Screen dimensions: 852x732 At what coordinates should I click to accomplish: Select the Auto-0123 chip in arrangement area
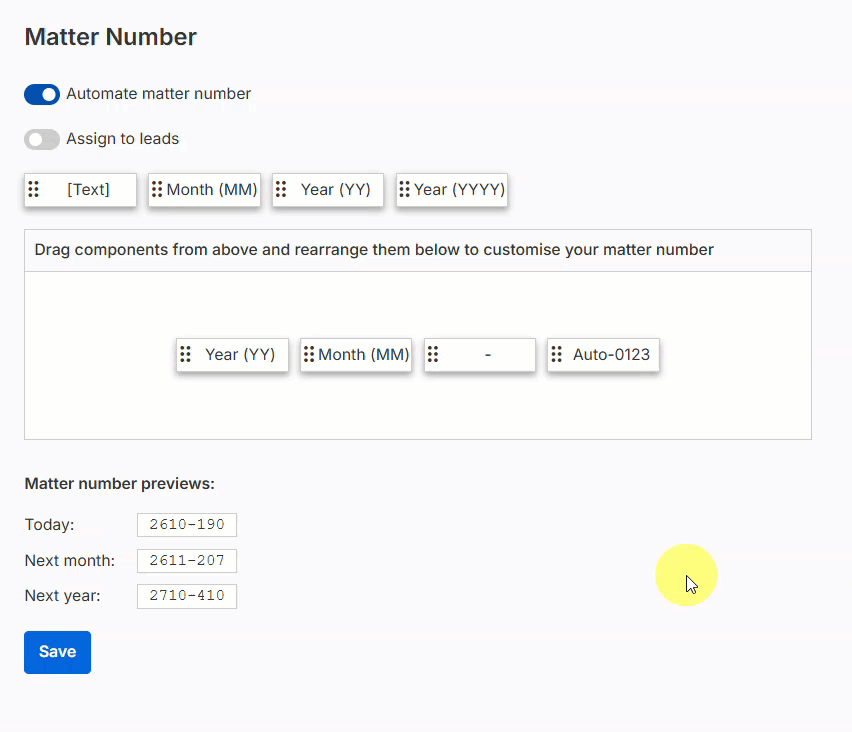[603, 355]
